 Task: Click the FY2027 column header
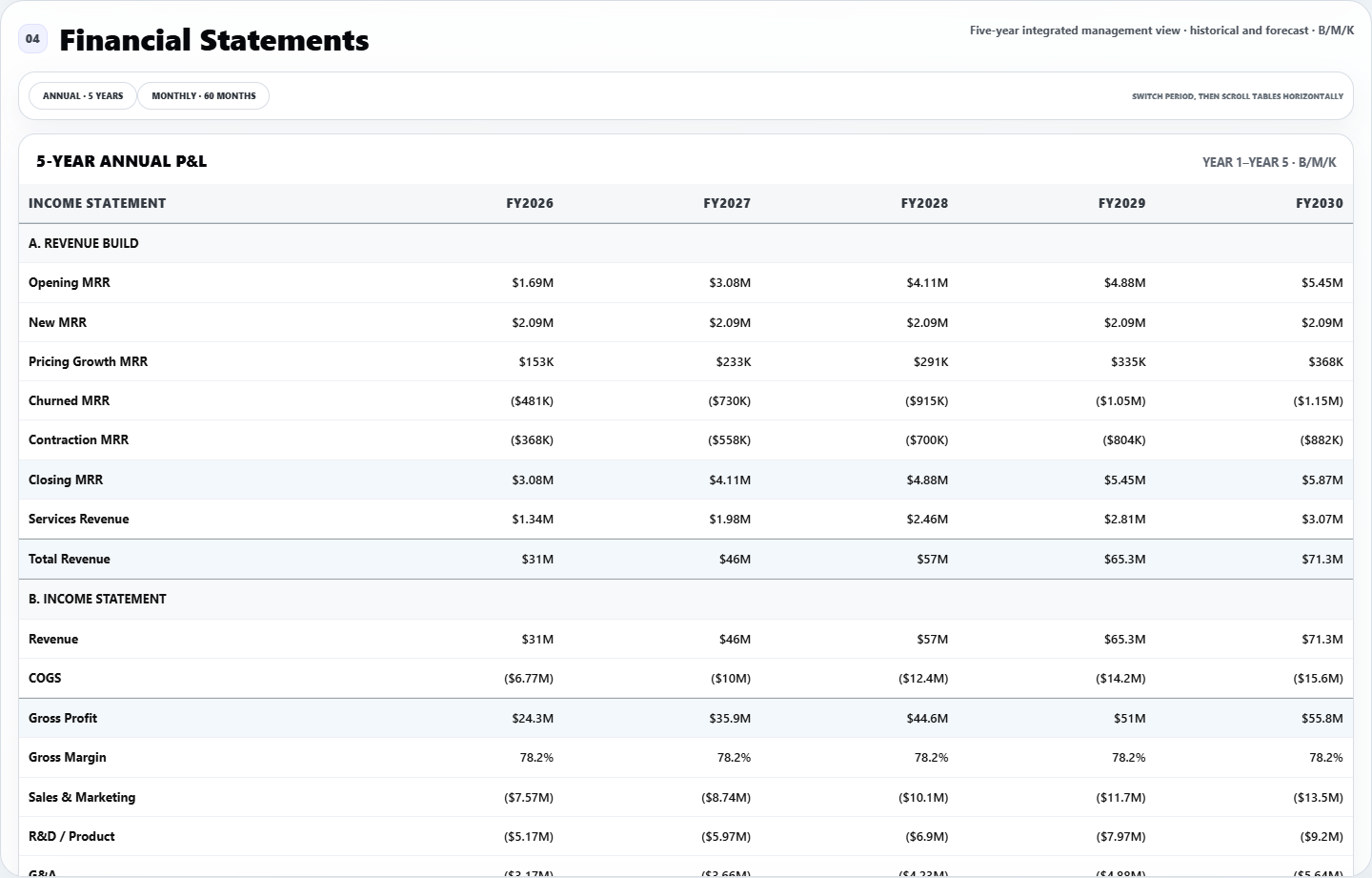click(x=727, y=203)
